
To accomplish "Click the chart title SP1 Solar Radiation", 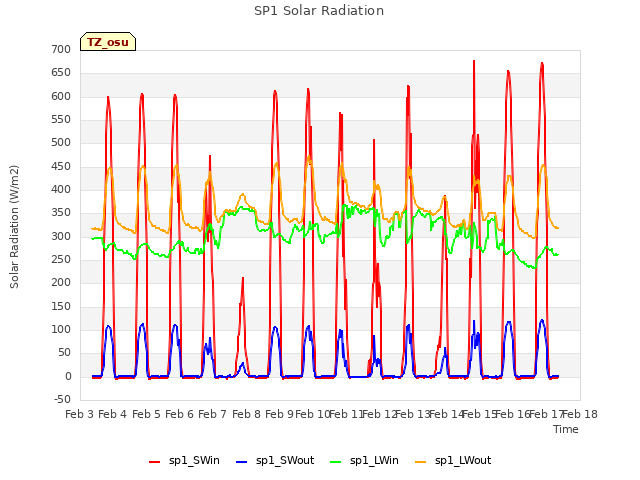I will [319, 11].
